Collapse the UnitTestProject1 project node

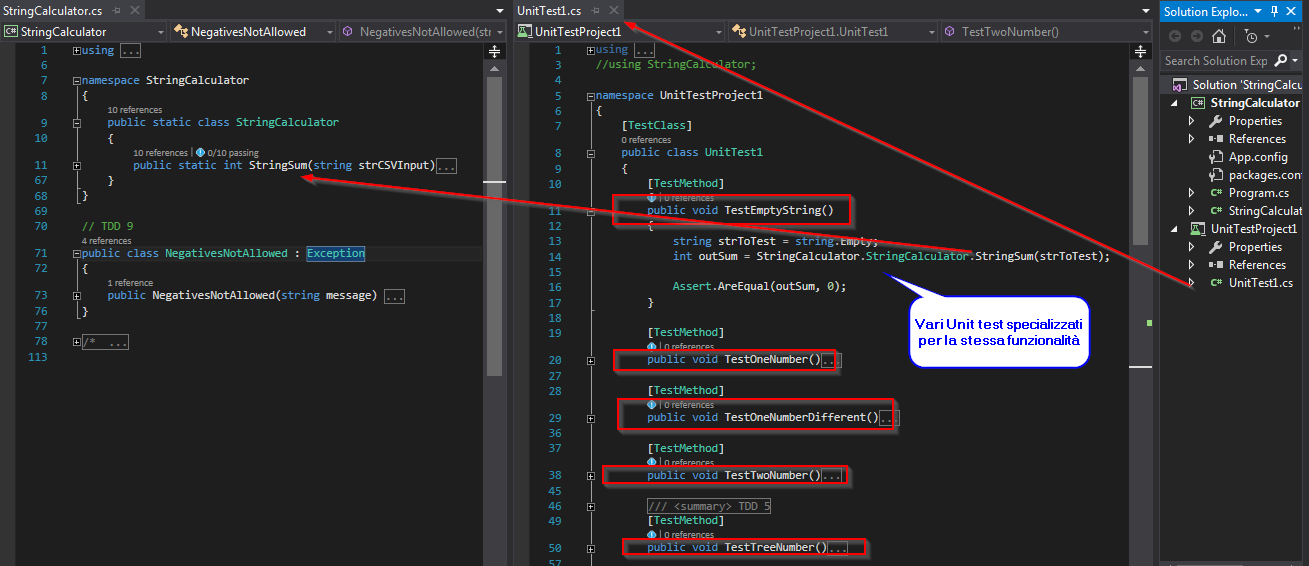[1176, 229]
